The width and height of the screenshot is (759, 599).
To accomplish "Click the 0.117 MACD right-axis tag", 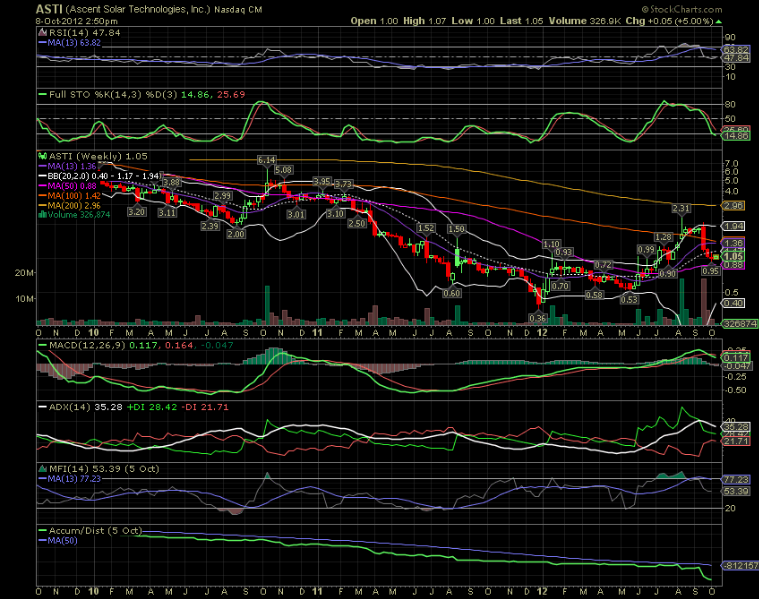I will [x=736, y=358].
